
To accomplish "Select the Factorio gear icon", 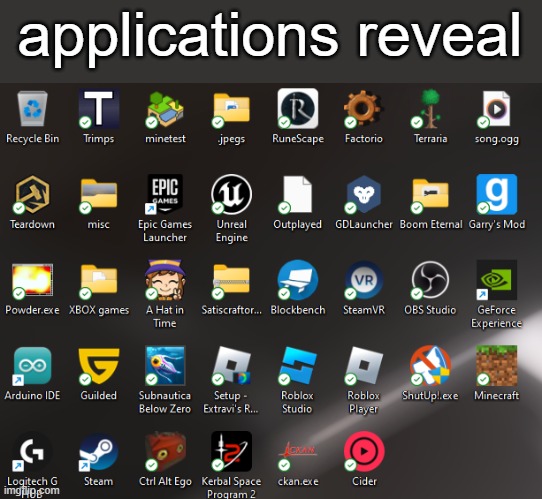I will coord(364,109).
